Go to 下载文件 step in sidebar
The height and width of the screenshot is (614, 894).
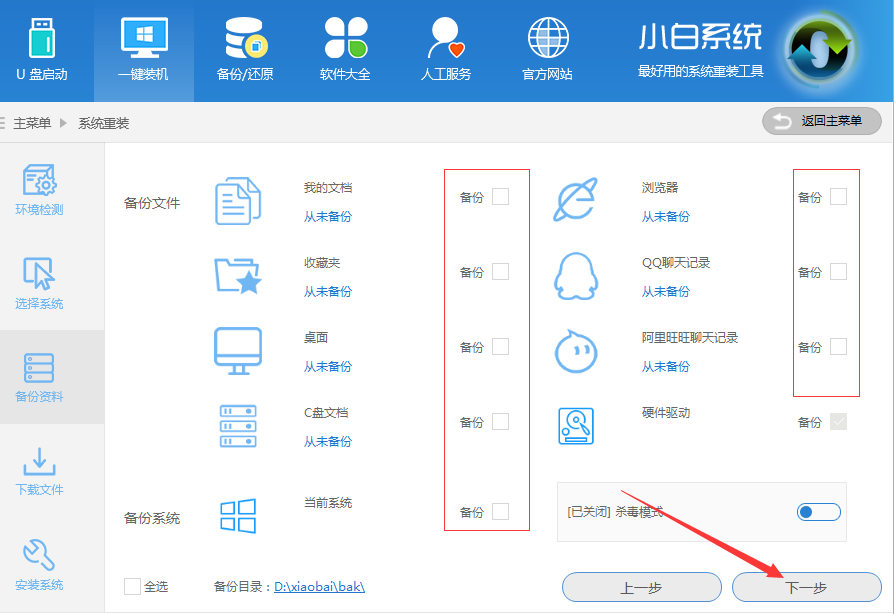(40, 472)
